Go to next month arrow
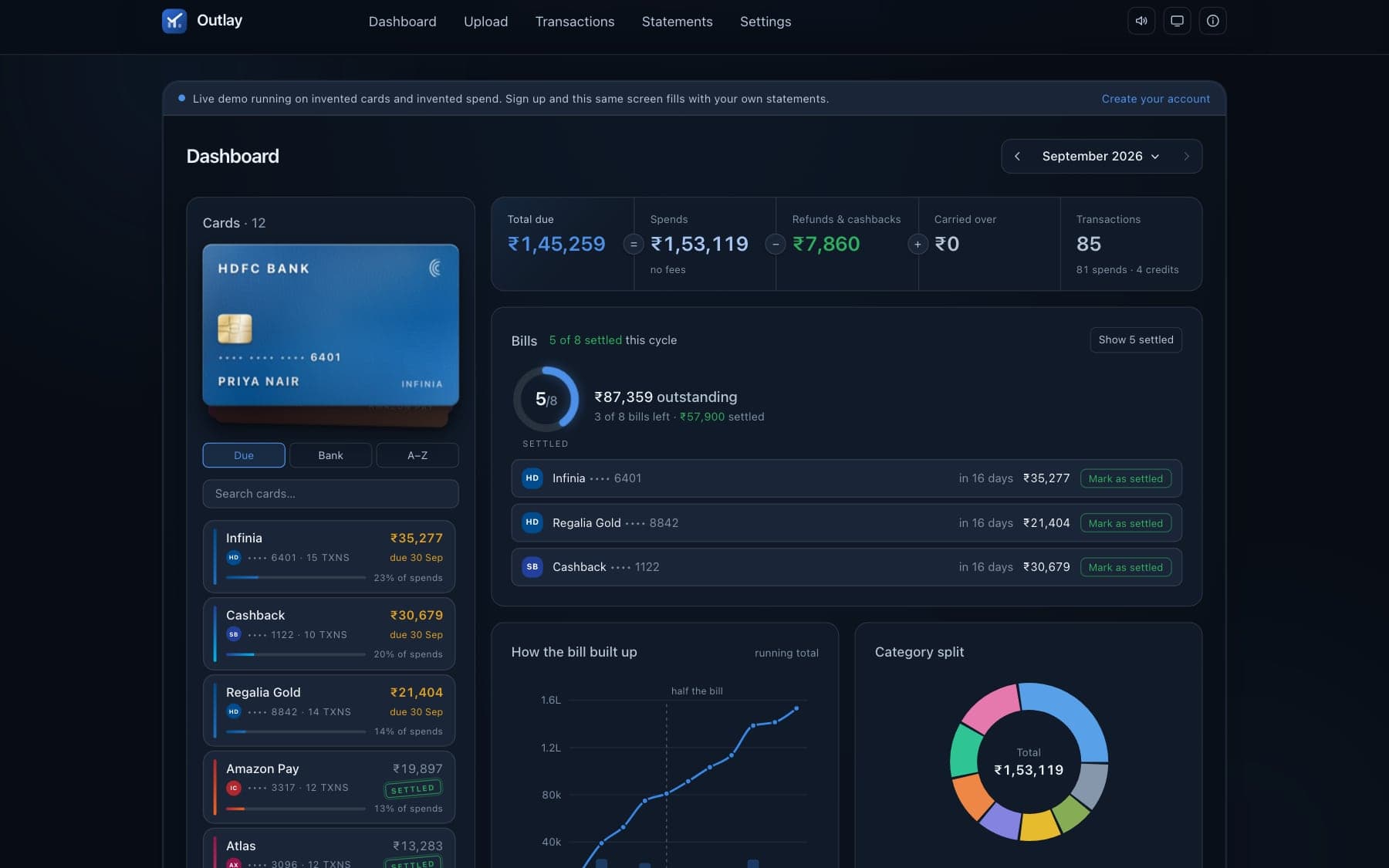Image resolution: width=1389 pixels, height=868 pixels. click(1186, 156)
